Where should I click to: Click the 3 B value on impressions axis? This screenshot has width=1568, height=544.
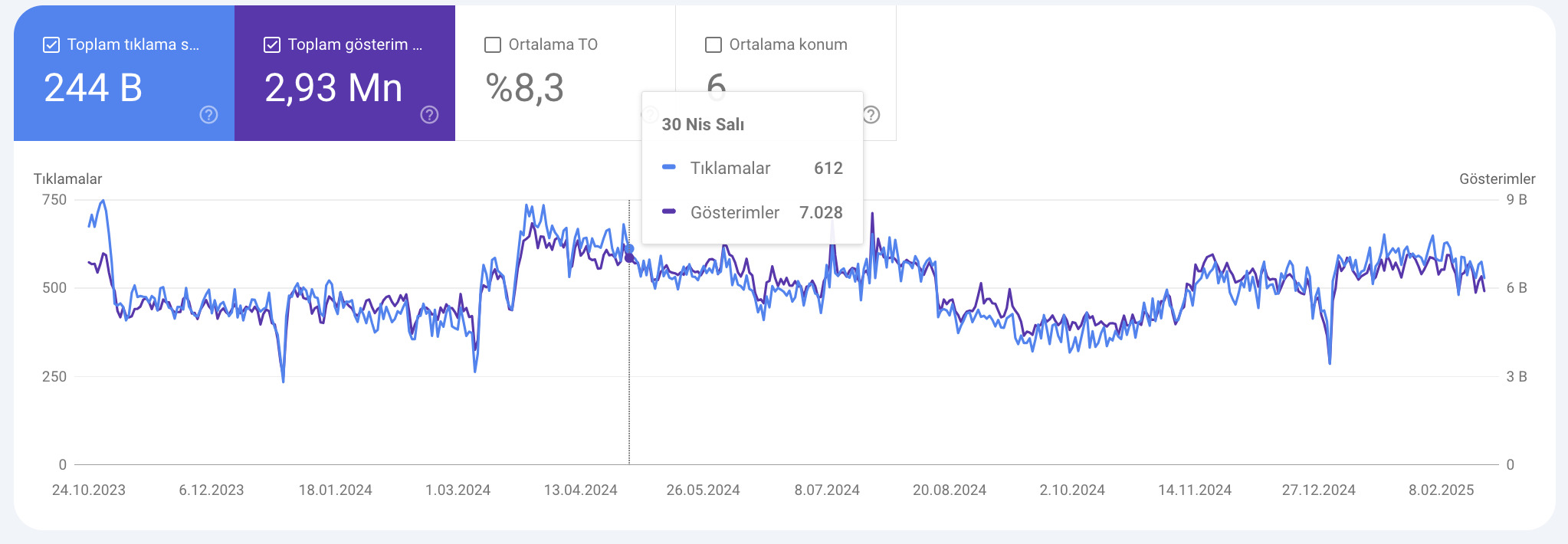[1517, 377]
